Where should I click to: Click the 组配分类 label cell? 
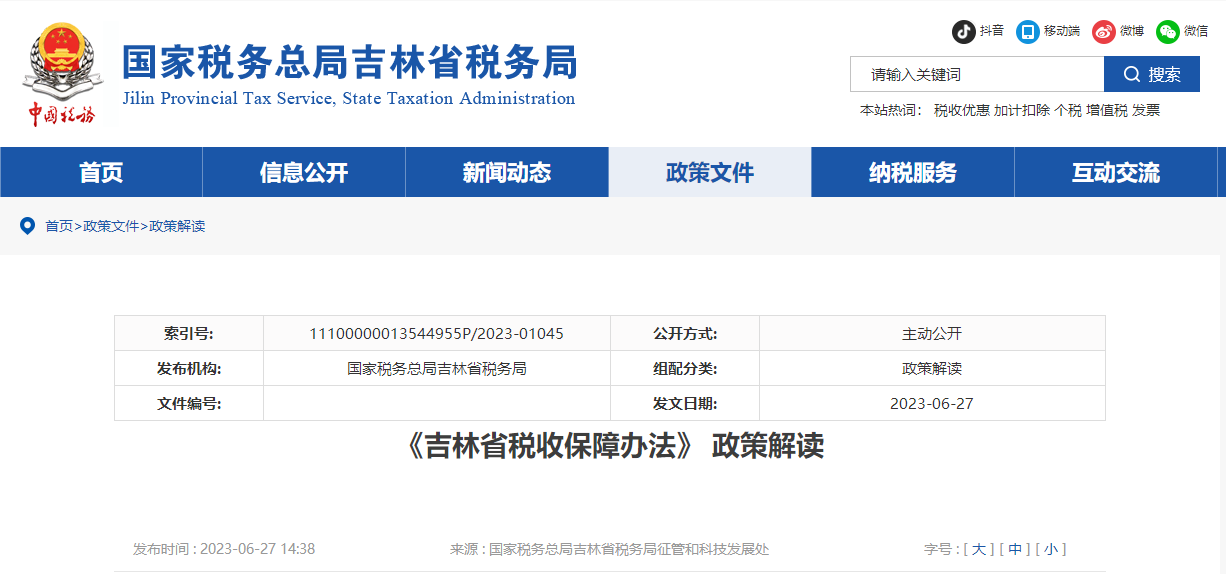pyautogui.click(x=685, y=369)
